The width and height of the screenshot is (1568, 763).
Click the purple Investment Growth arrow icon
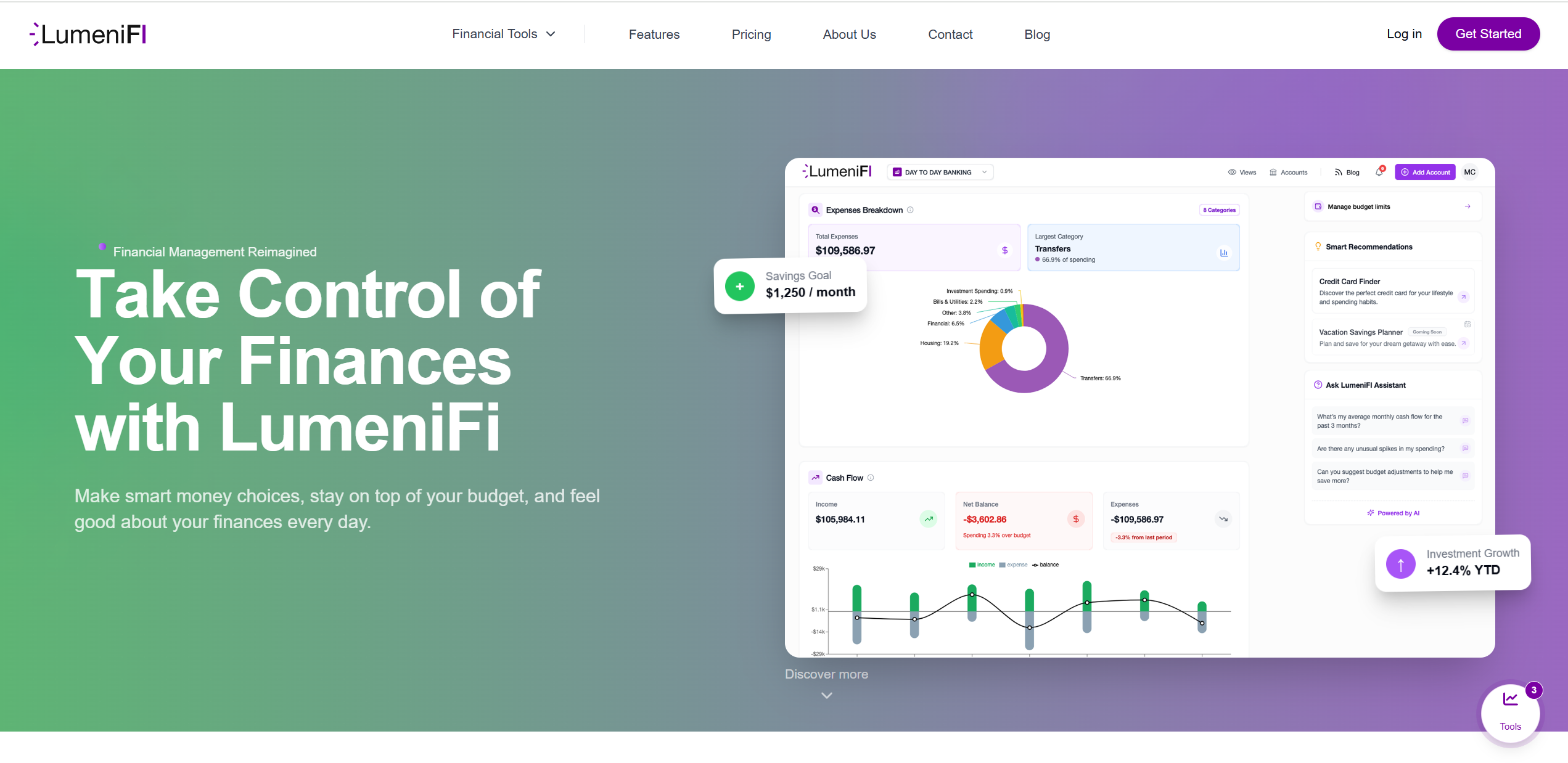coord(1400,564)
